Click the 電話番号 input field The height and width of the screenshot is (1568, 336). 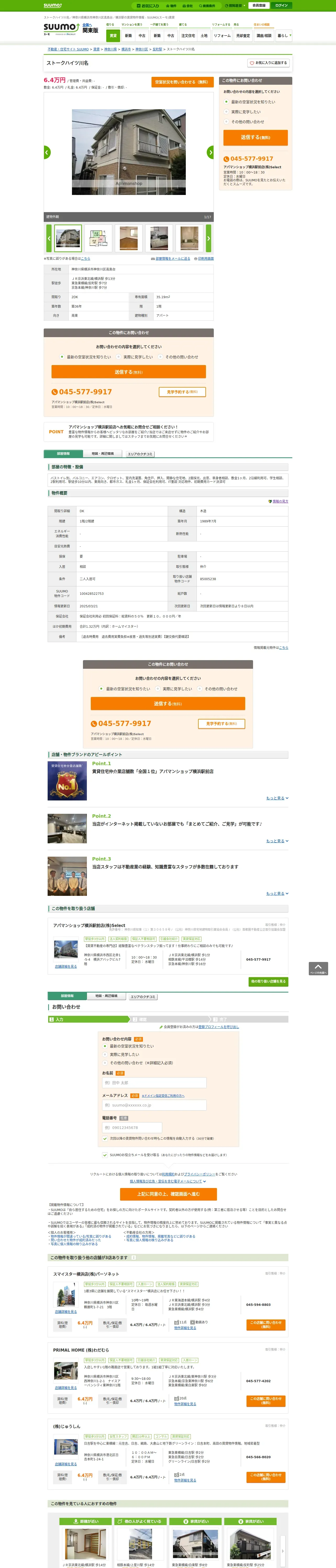coord(132,1127)
